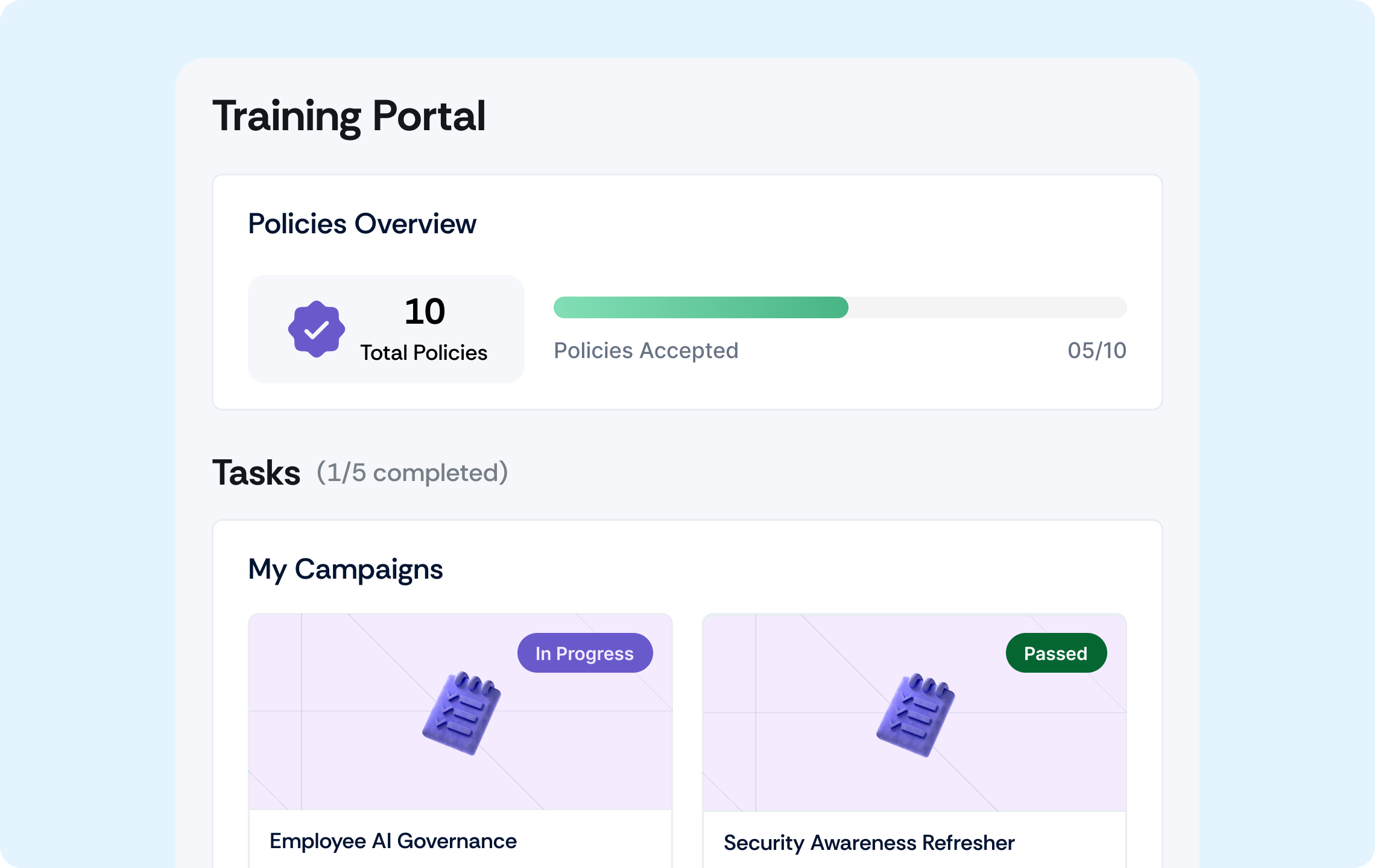Screen dimensions: 1375x868
Task: Click the 05/10 policies accepted counter
Action: 1096,350
